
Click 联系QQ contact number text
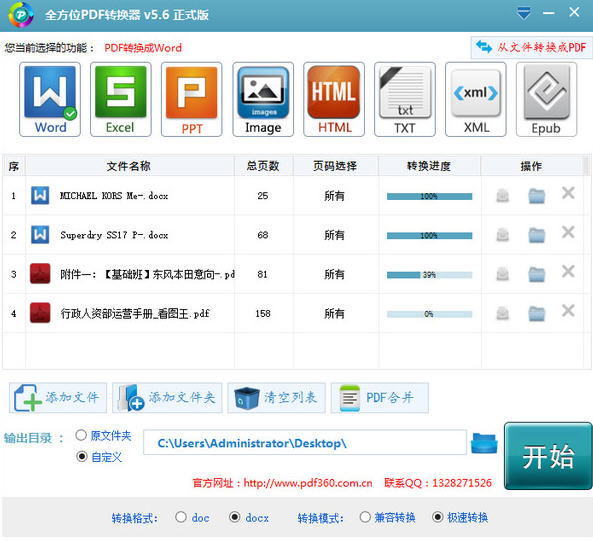coord(438,483)
